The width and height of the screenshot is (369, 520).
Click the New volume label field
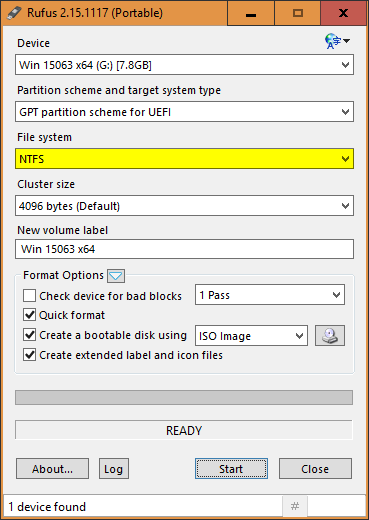(184, 249)
